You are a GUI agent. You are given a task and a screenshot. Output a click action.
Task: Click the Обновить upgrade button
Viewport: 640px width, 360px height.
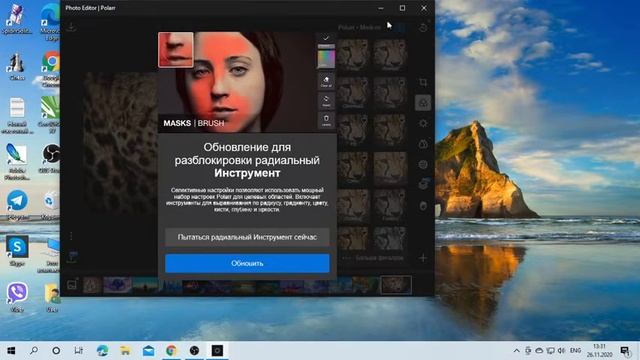[x=247, y=263]
